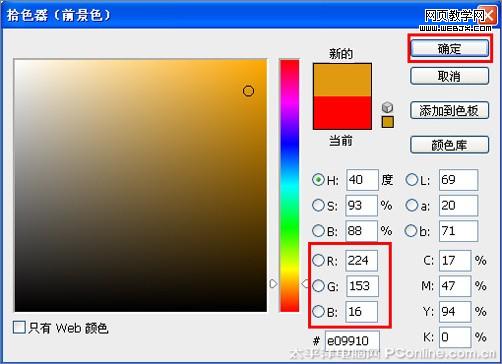Click the 确定 button

point(449,49)
